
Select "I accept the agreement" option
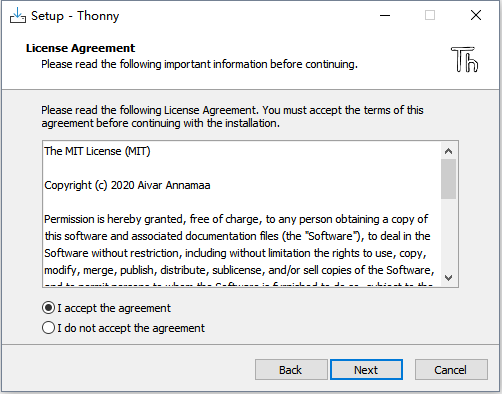pyautogui.click(x=107, y=308)
